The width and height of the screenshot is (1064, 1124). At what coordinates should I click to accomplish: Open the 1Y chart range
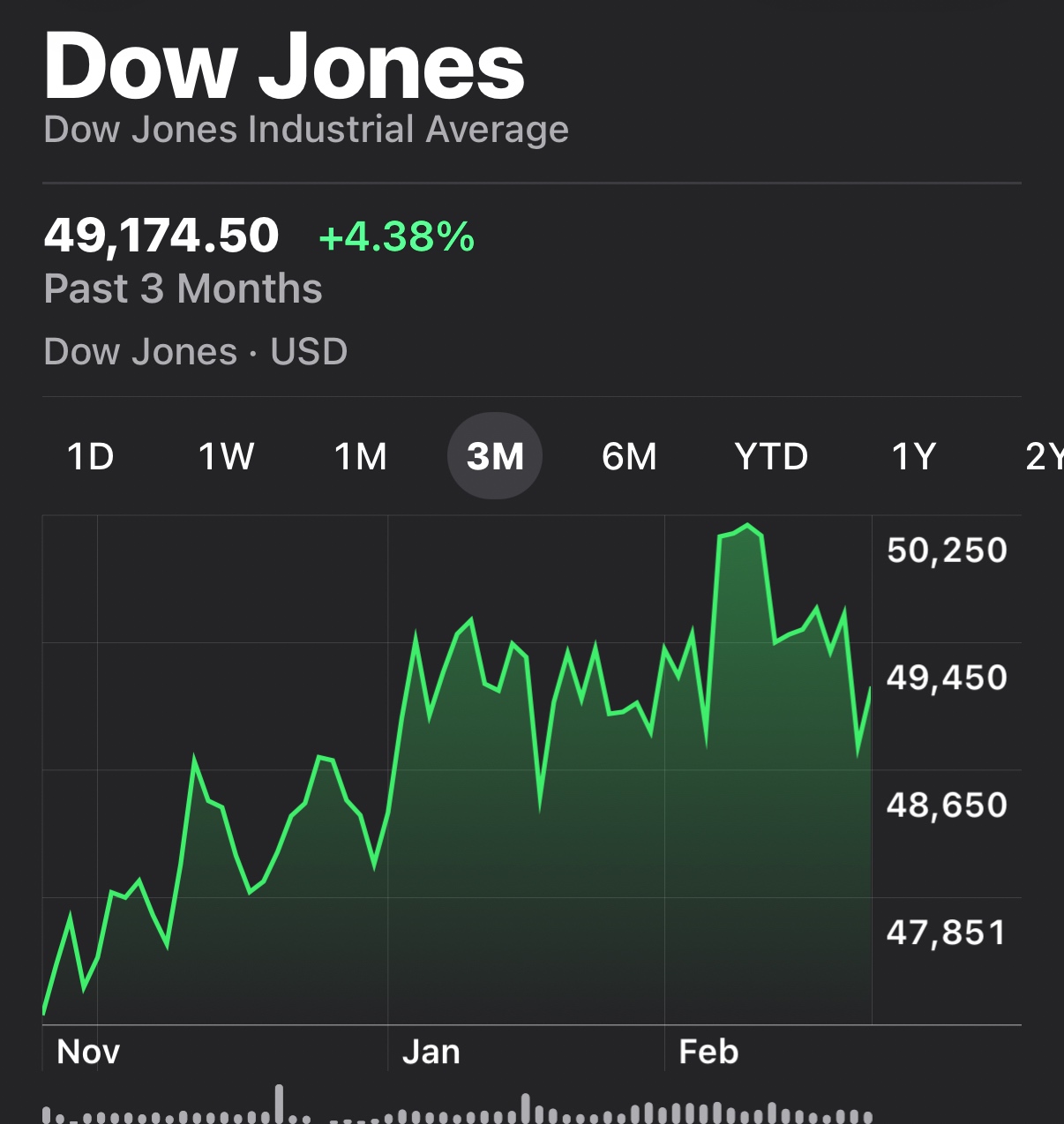(x=913, y=457)
